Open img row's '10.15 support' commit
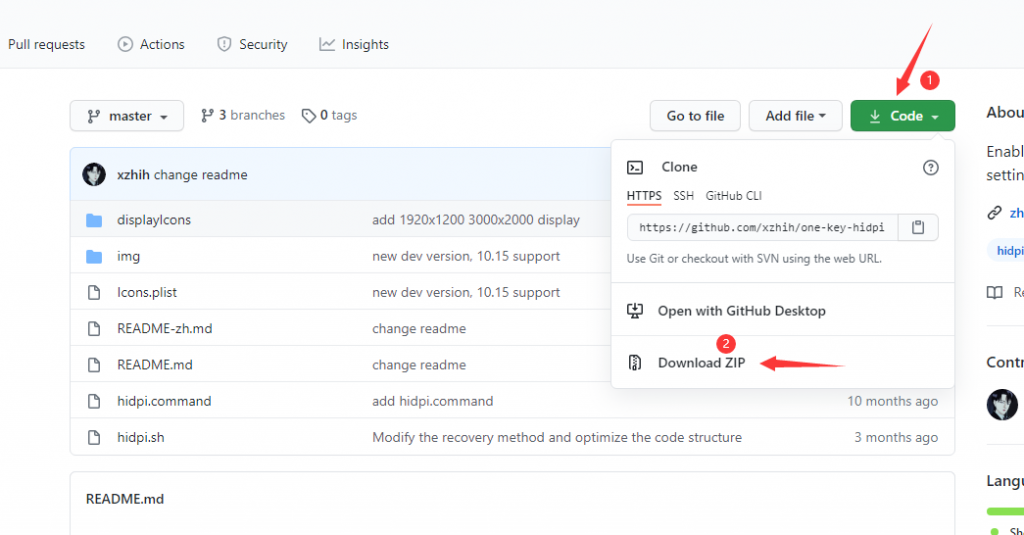Viewport: 1024px width, 535px height. [x=466, y=256]
